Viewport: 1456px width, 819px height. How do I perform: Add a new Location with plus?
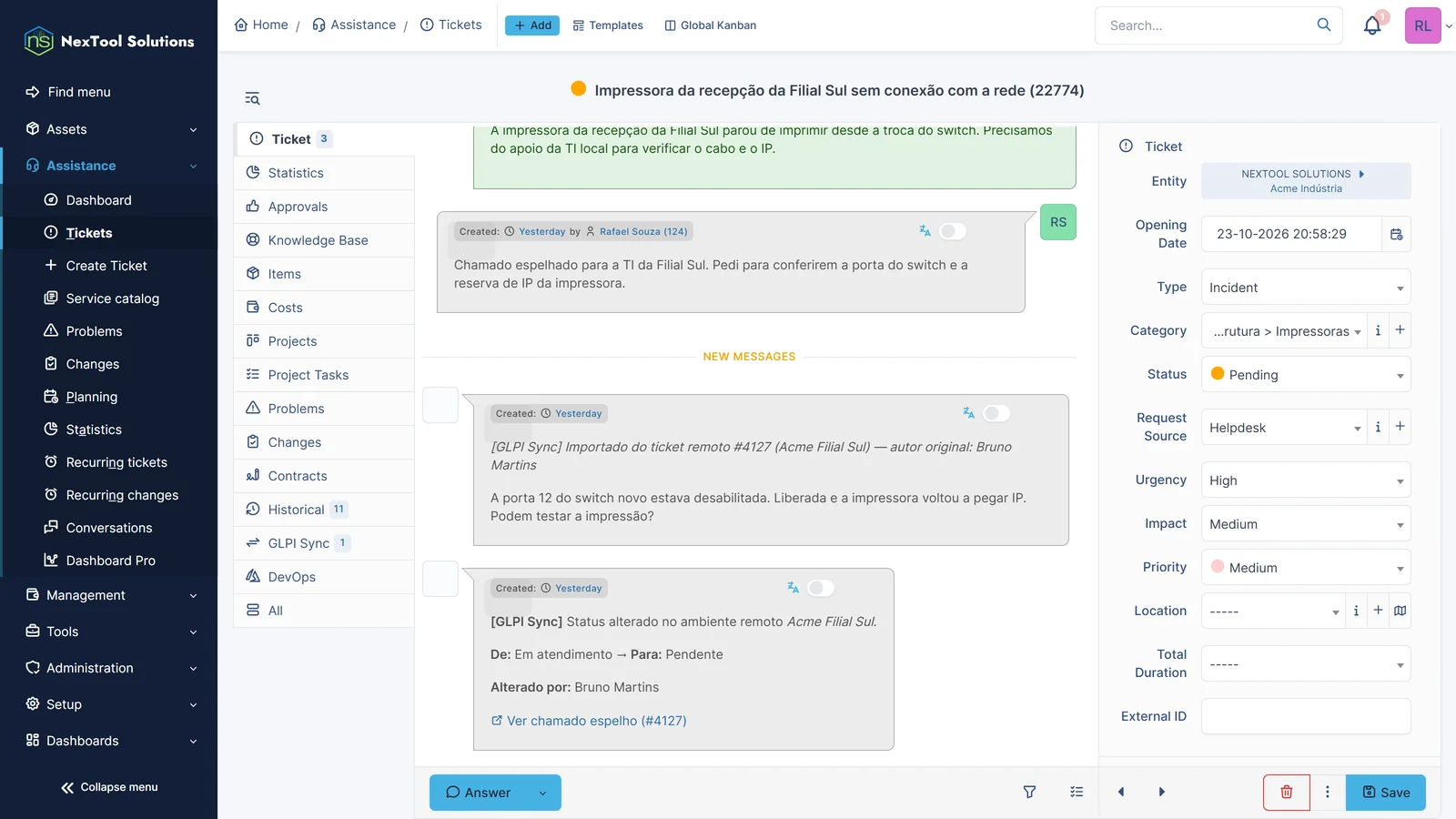click(1378, 611)
